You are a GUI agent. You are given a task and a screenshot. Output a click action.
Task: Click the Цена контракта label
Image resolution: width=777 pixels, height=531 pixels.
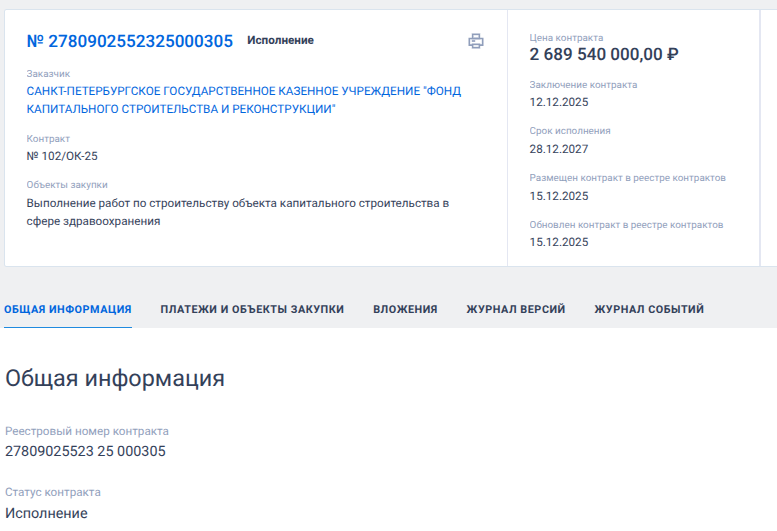click(566, 38)
